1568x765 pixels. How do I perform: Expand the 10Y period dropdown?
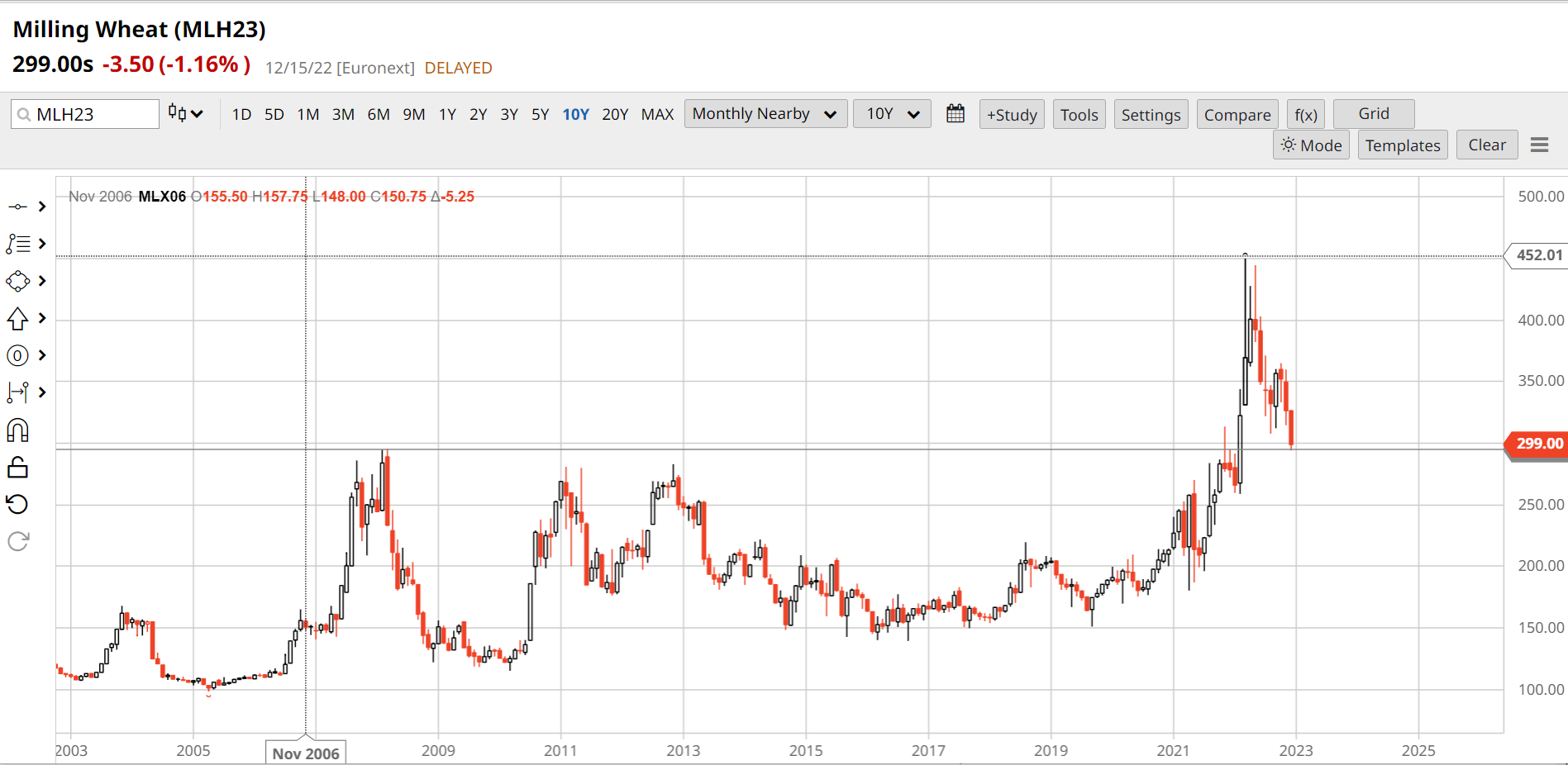click(x=892, y=114)
